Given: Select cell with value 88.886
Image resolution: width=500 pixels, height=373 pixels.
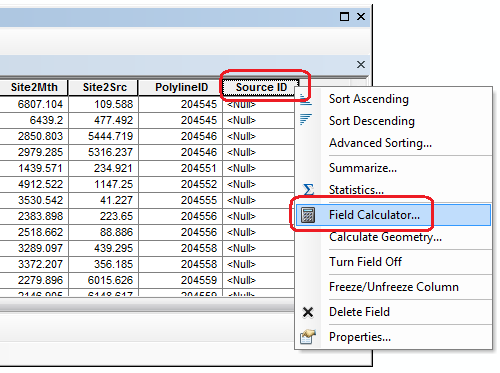Looking at the screenshot, I should pos(104,232).
